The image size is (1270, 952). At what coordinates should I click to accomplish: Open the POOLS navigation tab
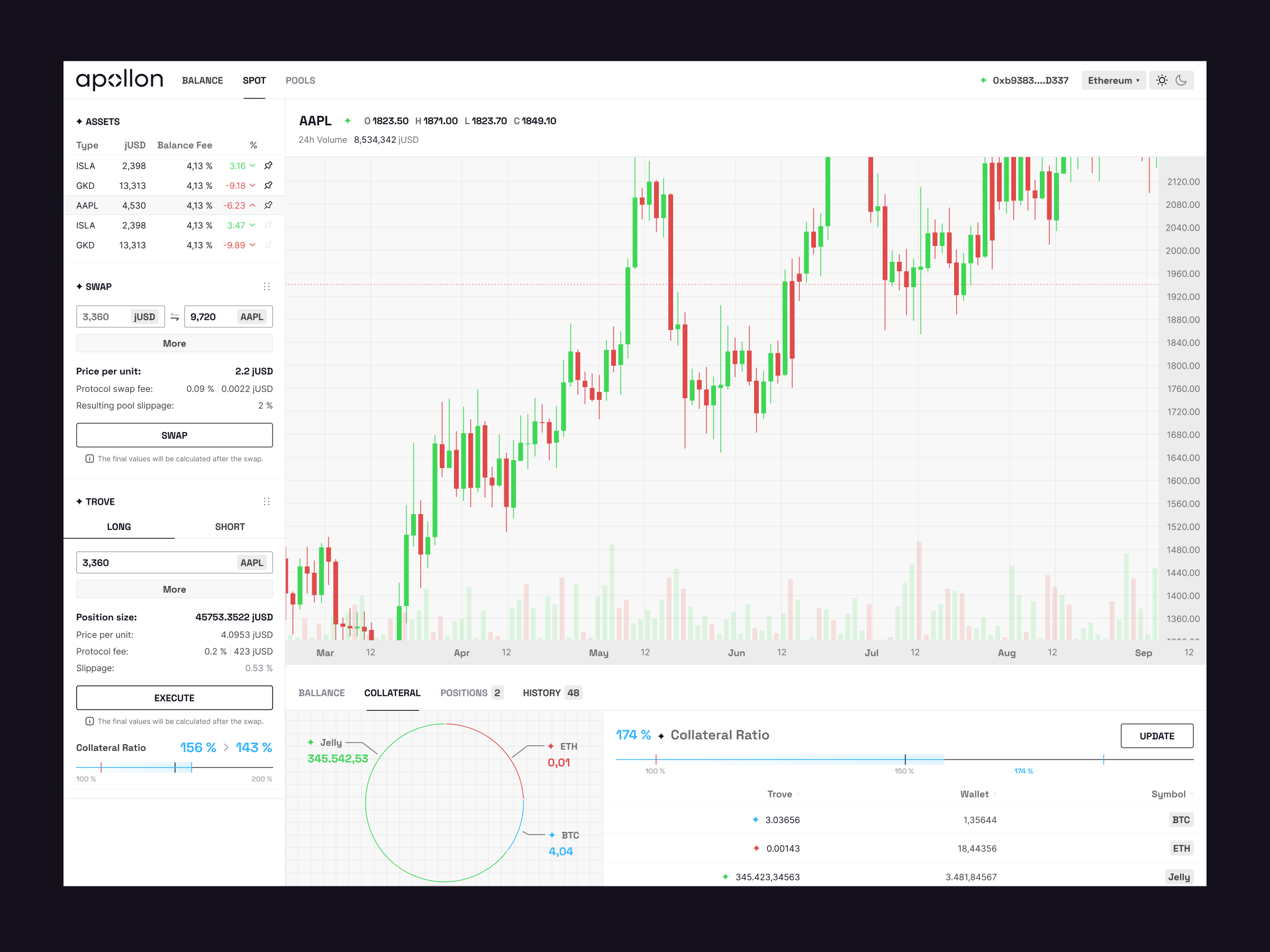[x=300, y=80]
